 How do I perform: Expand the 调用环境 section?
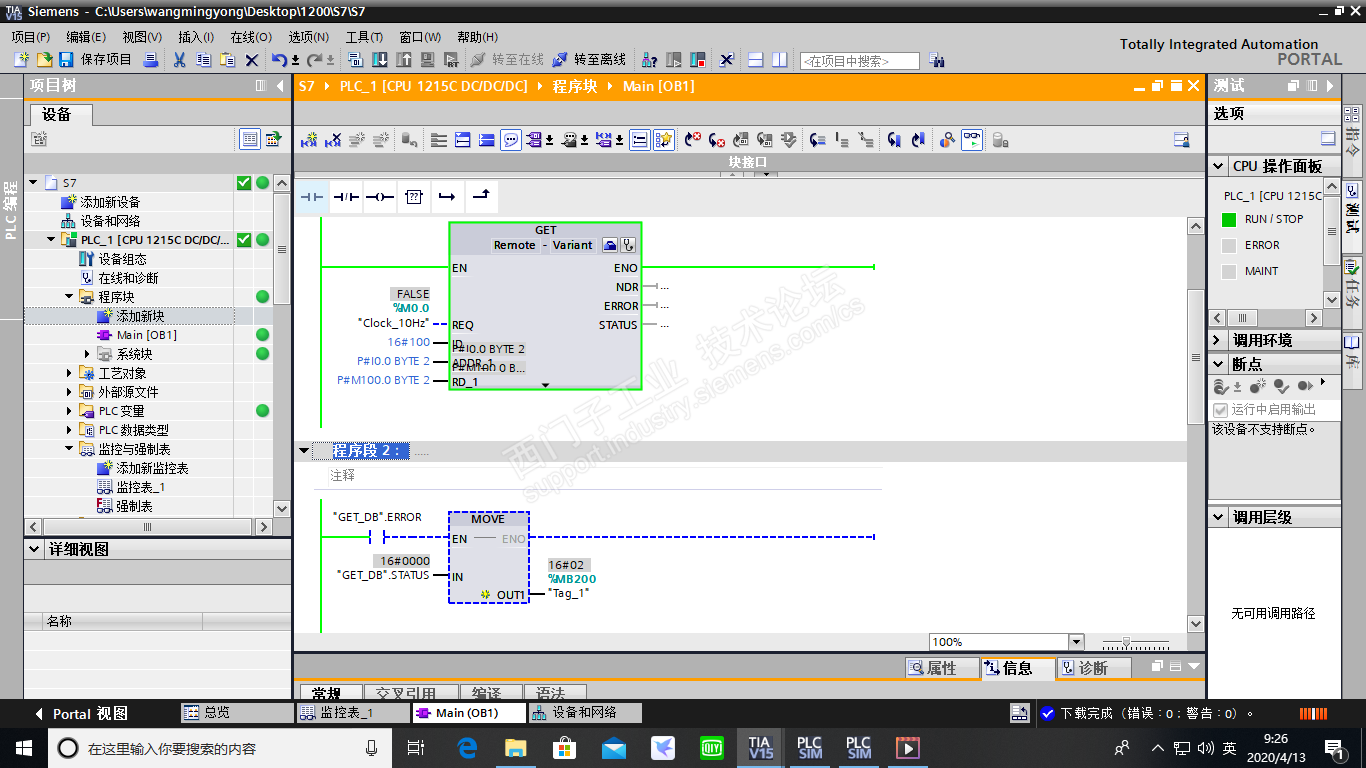(x=1218, y=341)
